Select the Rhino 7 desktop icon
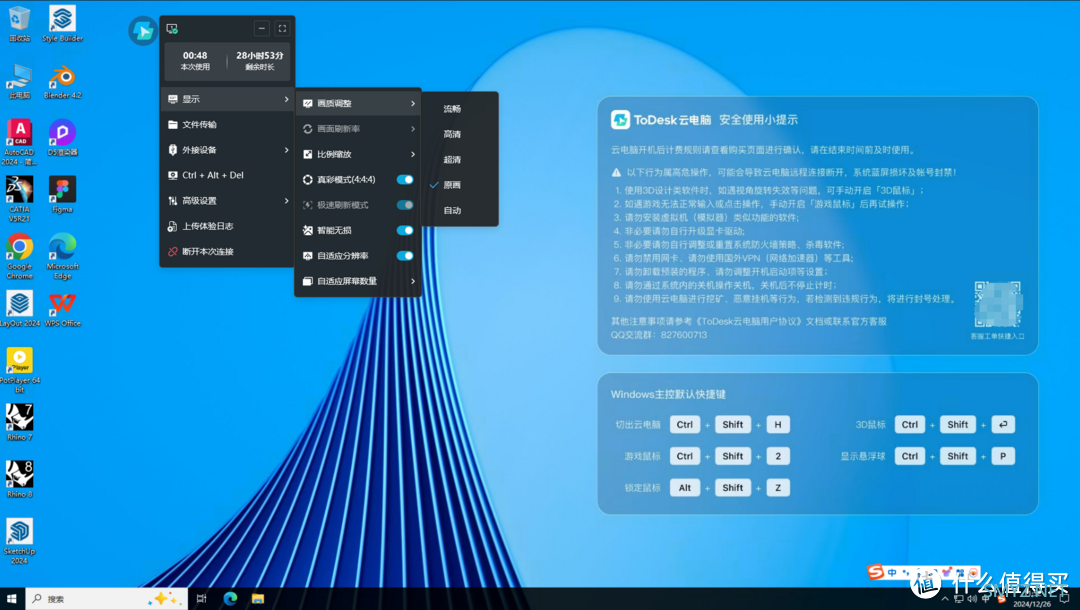The width and height of the screenshot is (1080, 610). [19, 422]
